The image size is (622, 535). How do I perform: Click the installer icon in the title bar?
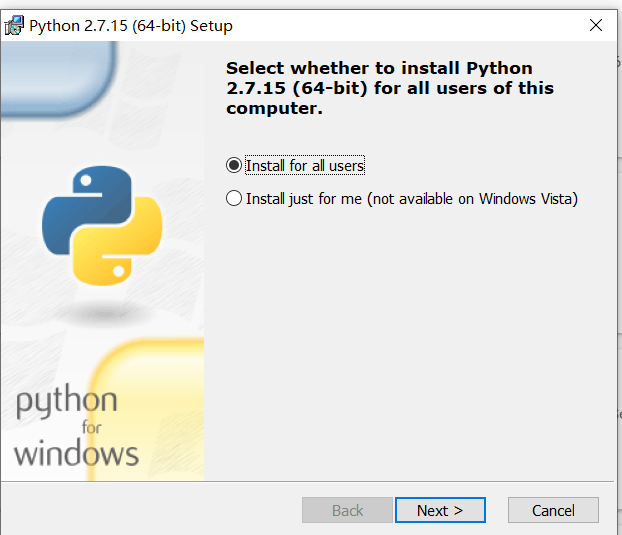click(15, 25)
